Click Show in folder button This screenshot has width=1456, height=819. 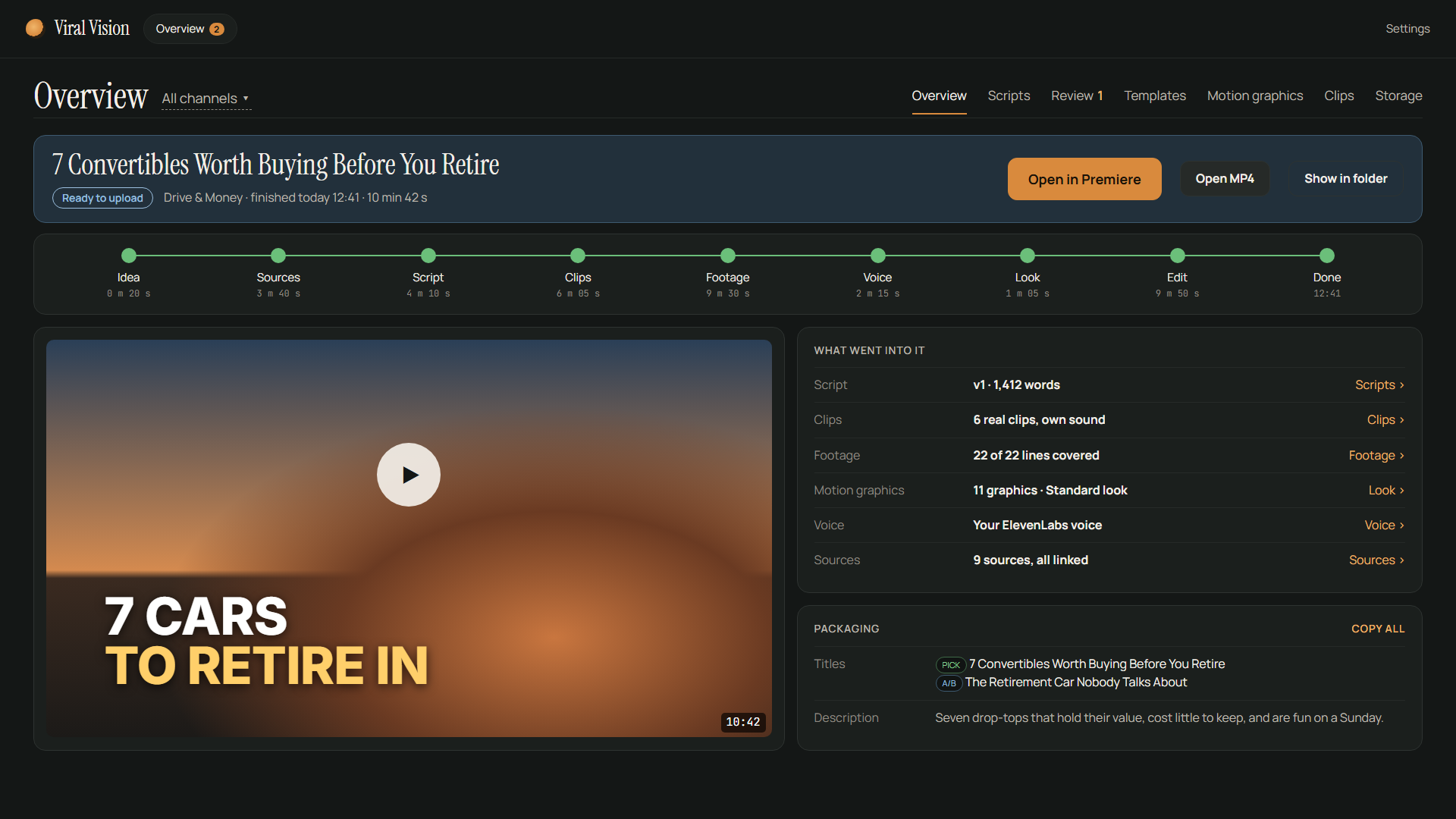(1345, 179)
